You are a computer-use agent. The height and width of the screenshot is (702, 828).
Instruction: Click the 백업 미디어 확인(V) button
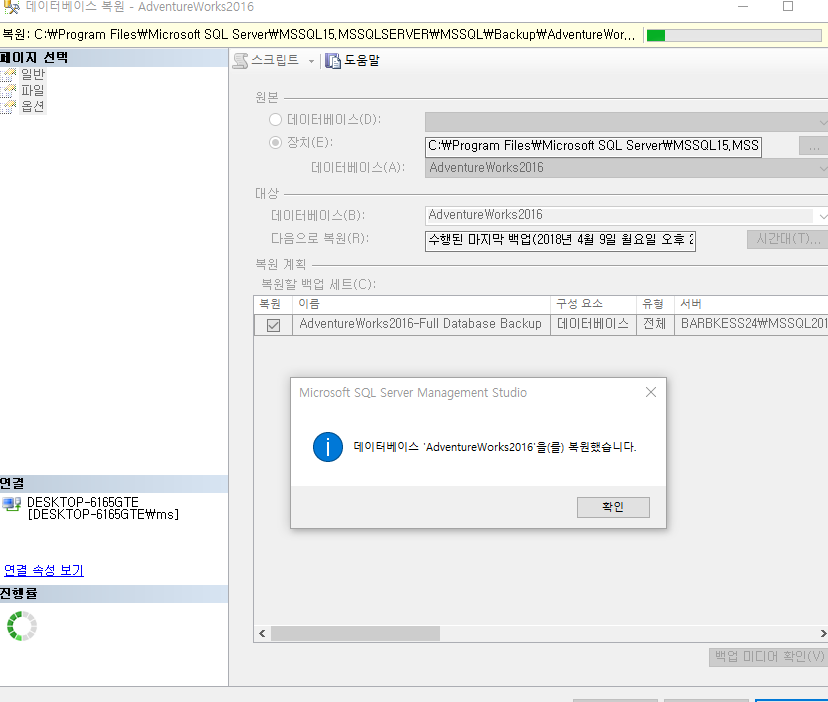(x=769, y=657)
